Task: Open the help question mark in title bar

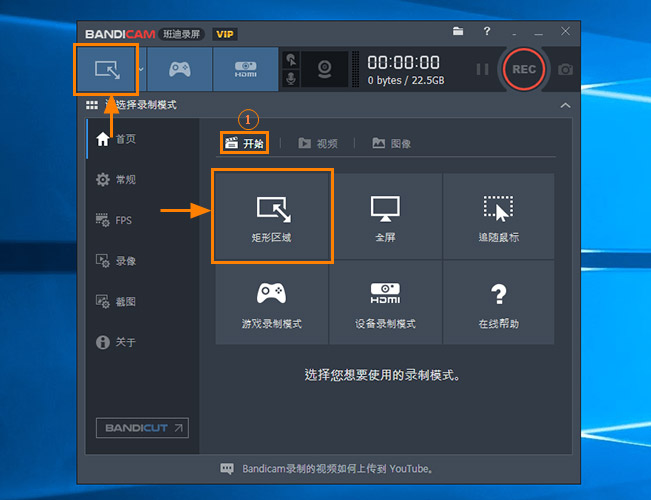Action: pos(487,31)
